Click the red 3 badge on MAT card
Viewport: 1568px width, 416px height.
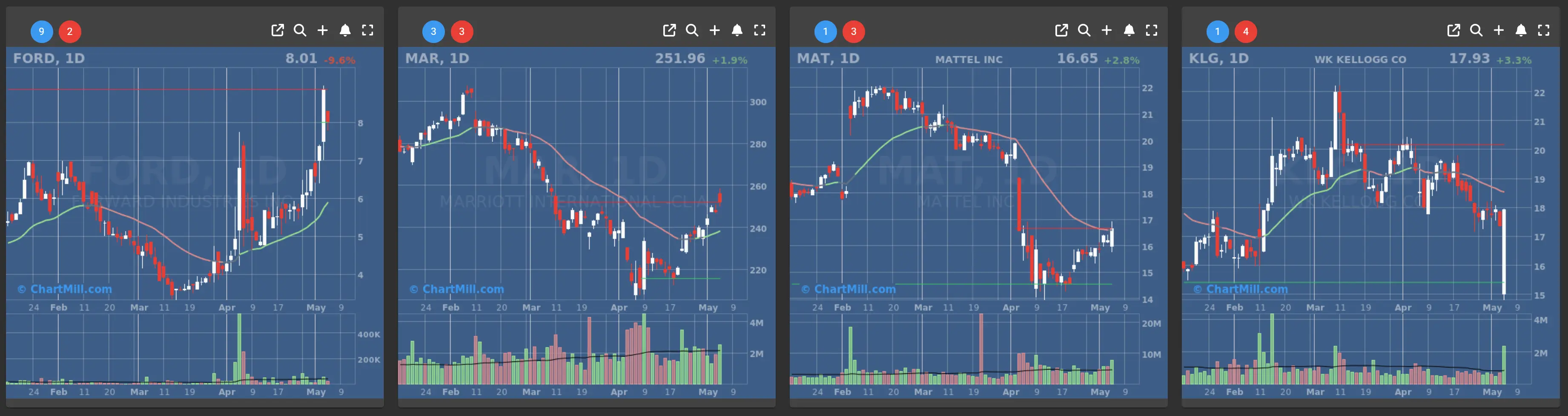(854, 31)
